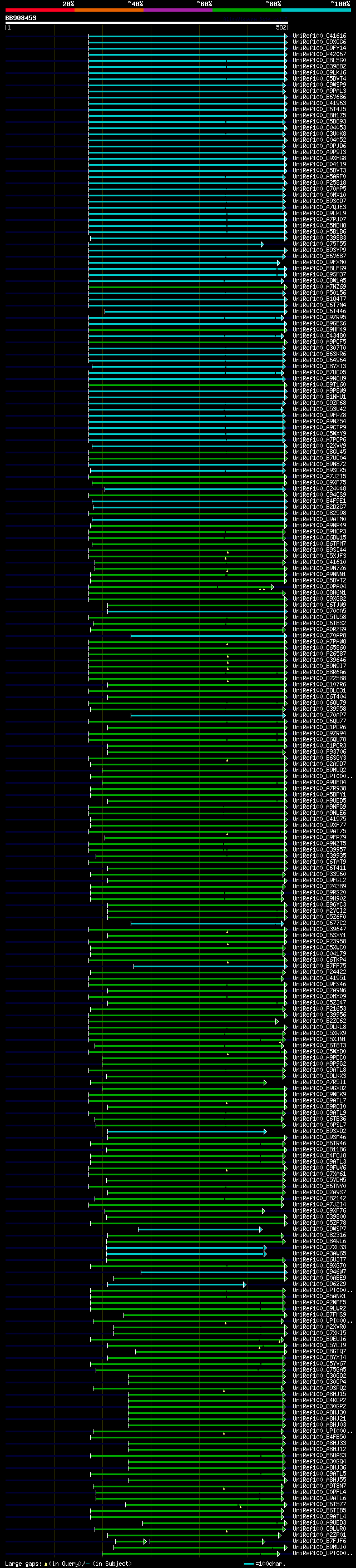Choose hit UniRef100_A7PJ07

pyautogui.click(x=319, y=220)
